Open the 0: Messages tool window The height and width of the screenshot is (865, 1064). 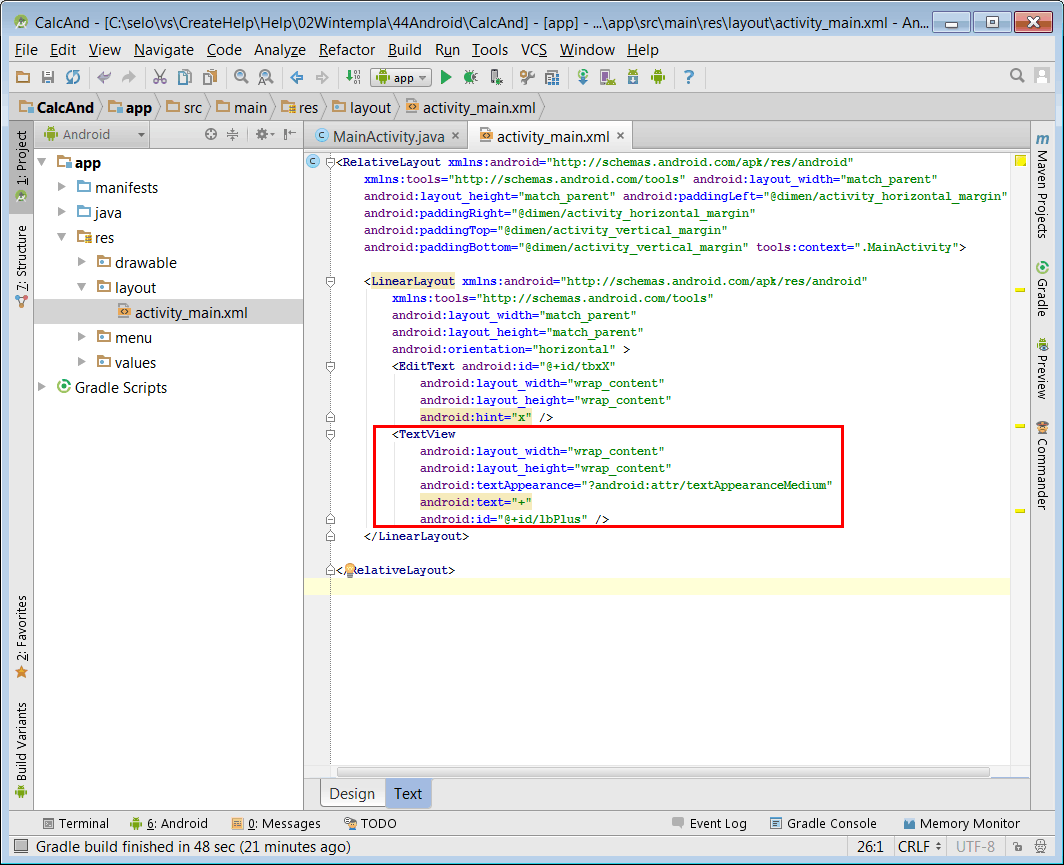pyautogui.click(x=276, y=823)
